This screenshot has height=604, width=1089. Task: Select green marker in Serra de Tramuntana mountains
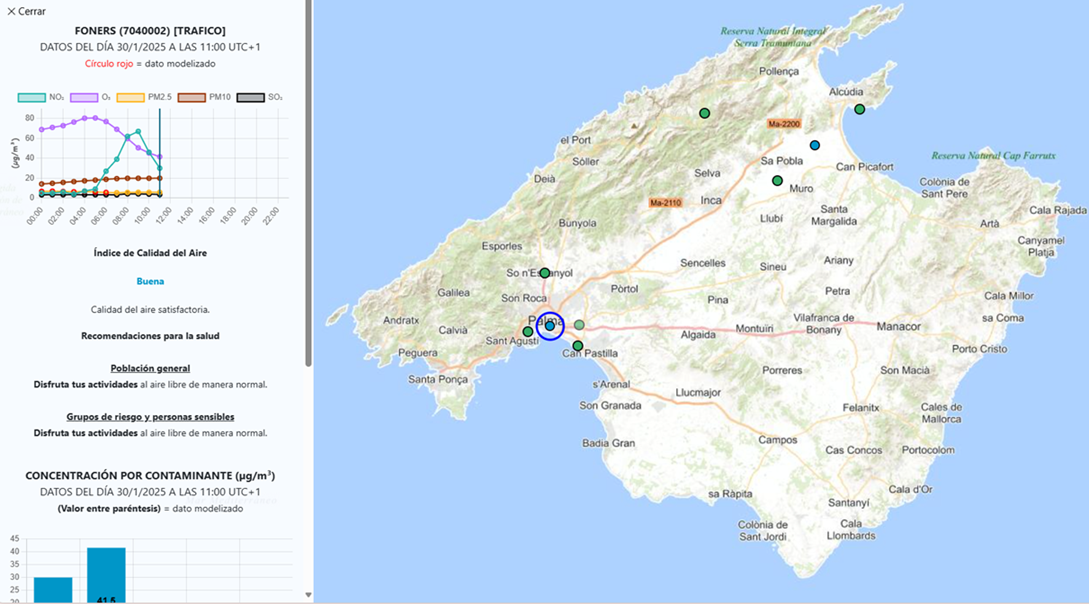click(x=704, y=113)
